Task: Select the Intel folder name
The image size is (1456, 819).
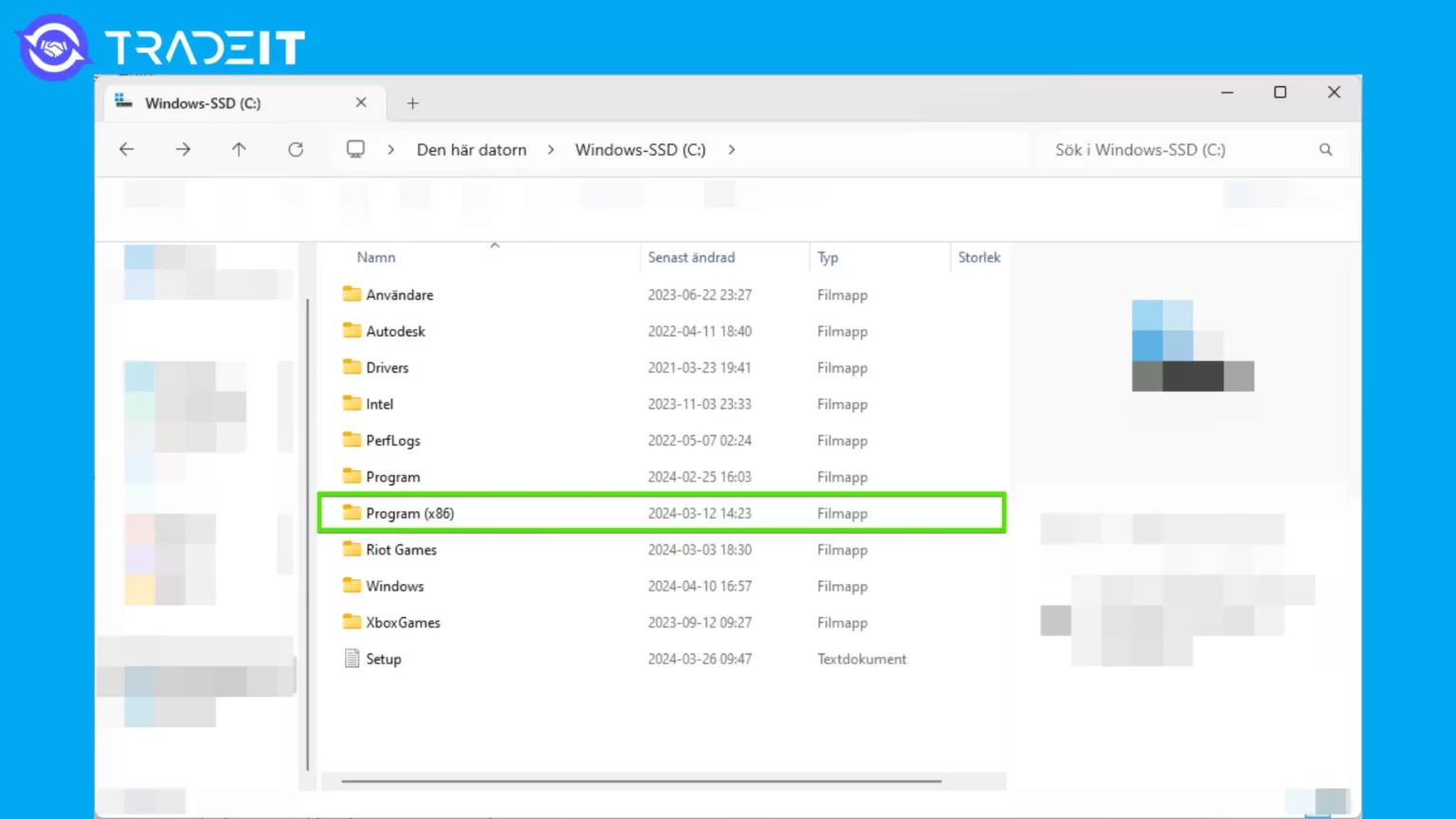Action: coord(379,404)
